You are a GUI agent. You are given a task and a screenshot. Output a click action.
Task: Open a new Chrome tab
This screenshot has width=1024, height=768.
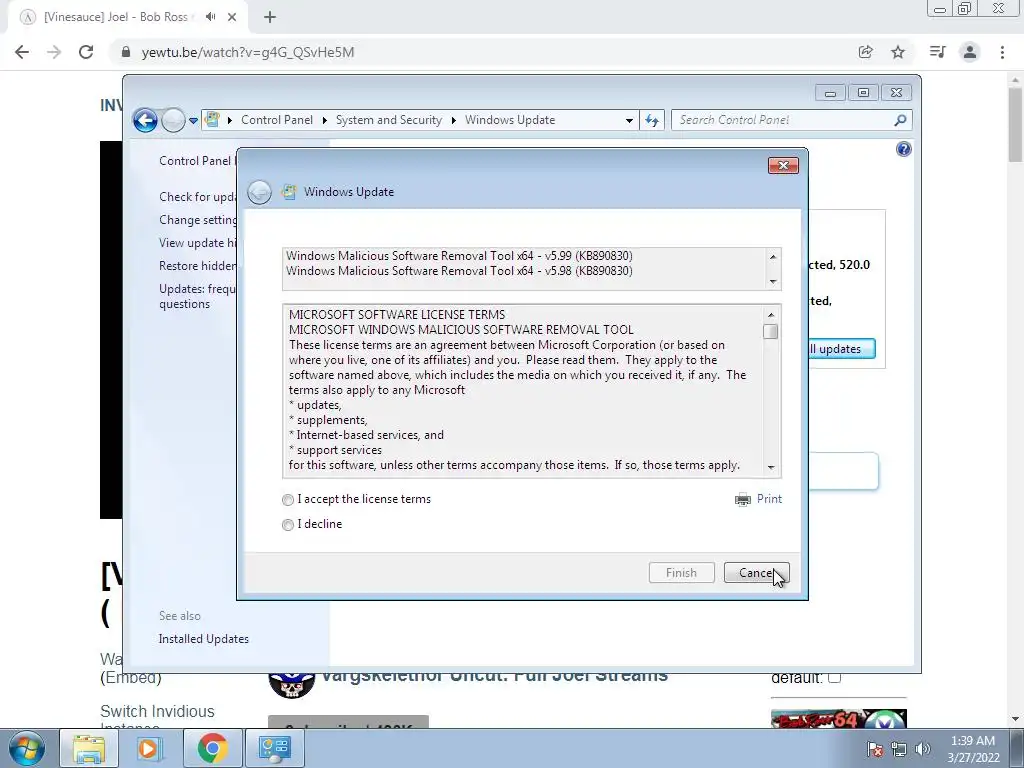point(270,17)
